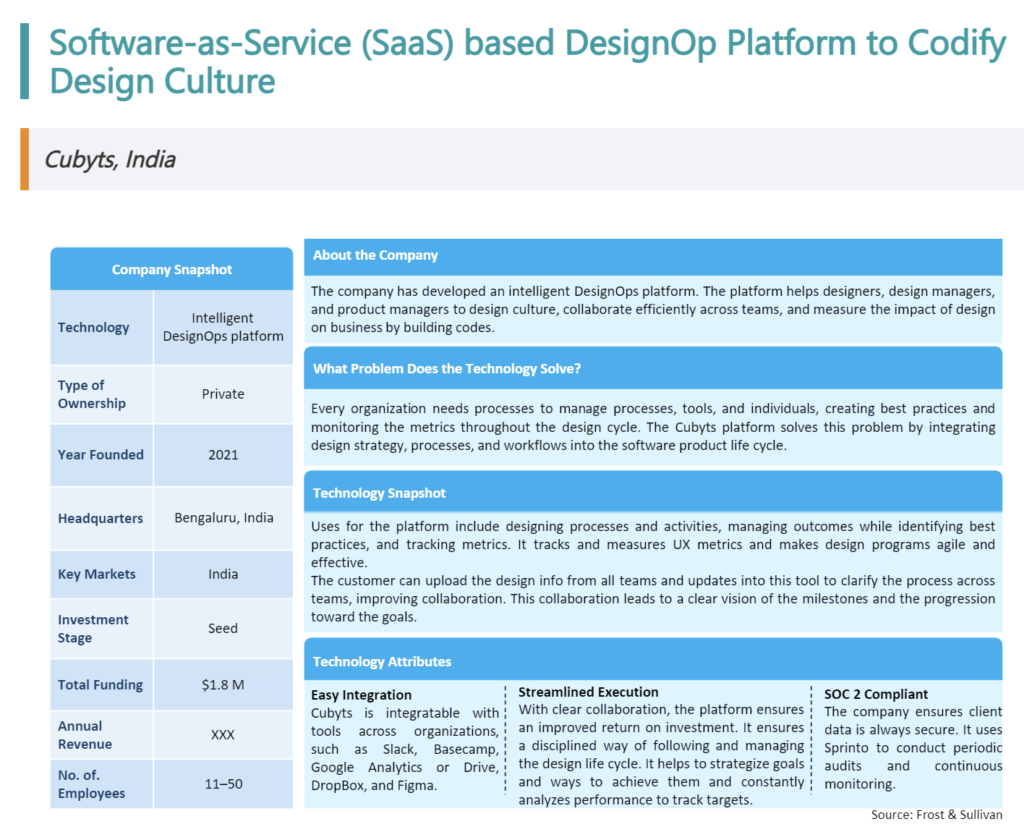Select the 'Year Founded' label
The width and height of the screenshot is (1024, 832).
(101, 455)
